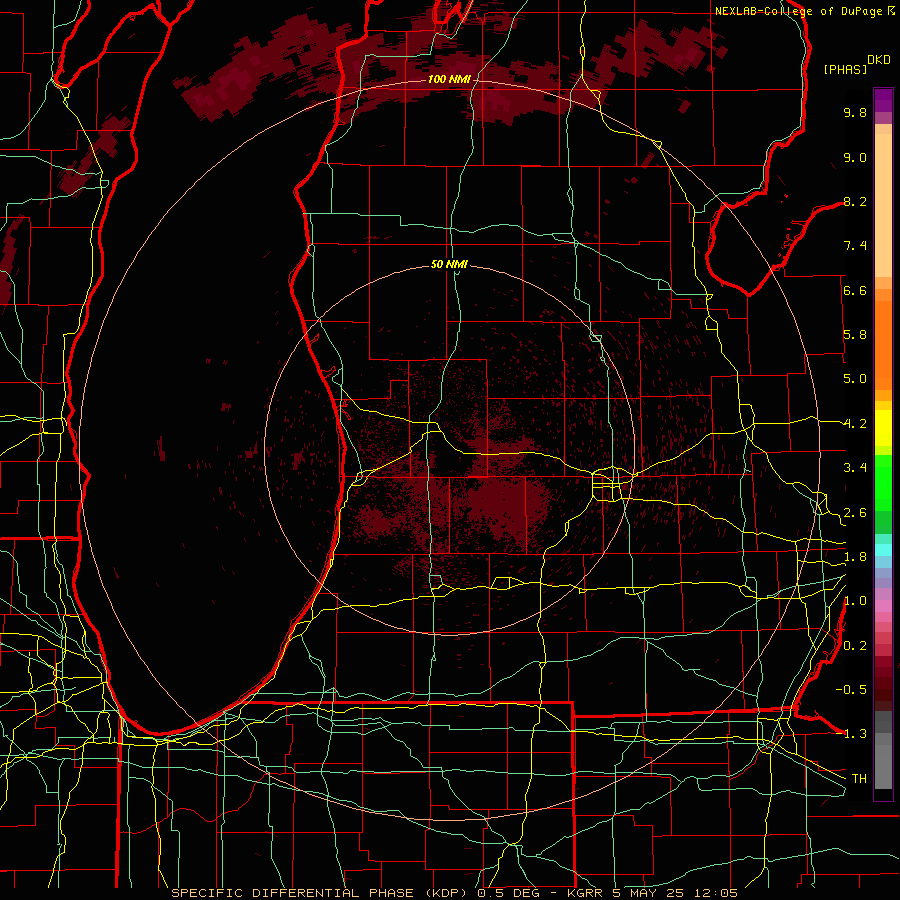Click the 1.0 value on the scale
The width and height of the screenshot is (900, 900).
[x=855, y=601]
